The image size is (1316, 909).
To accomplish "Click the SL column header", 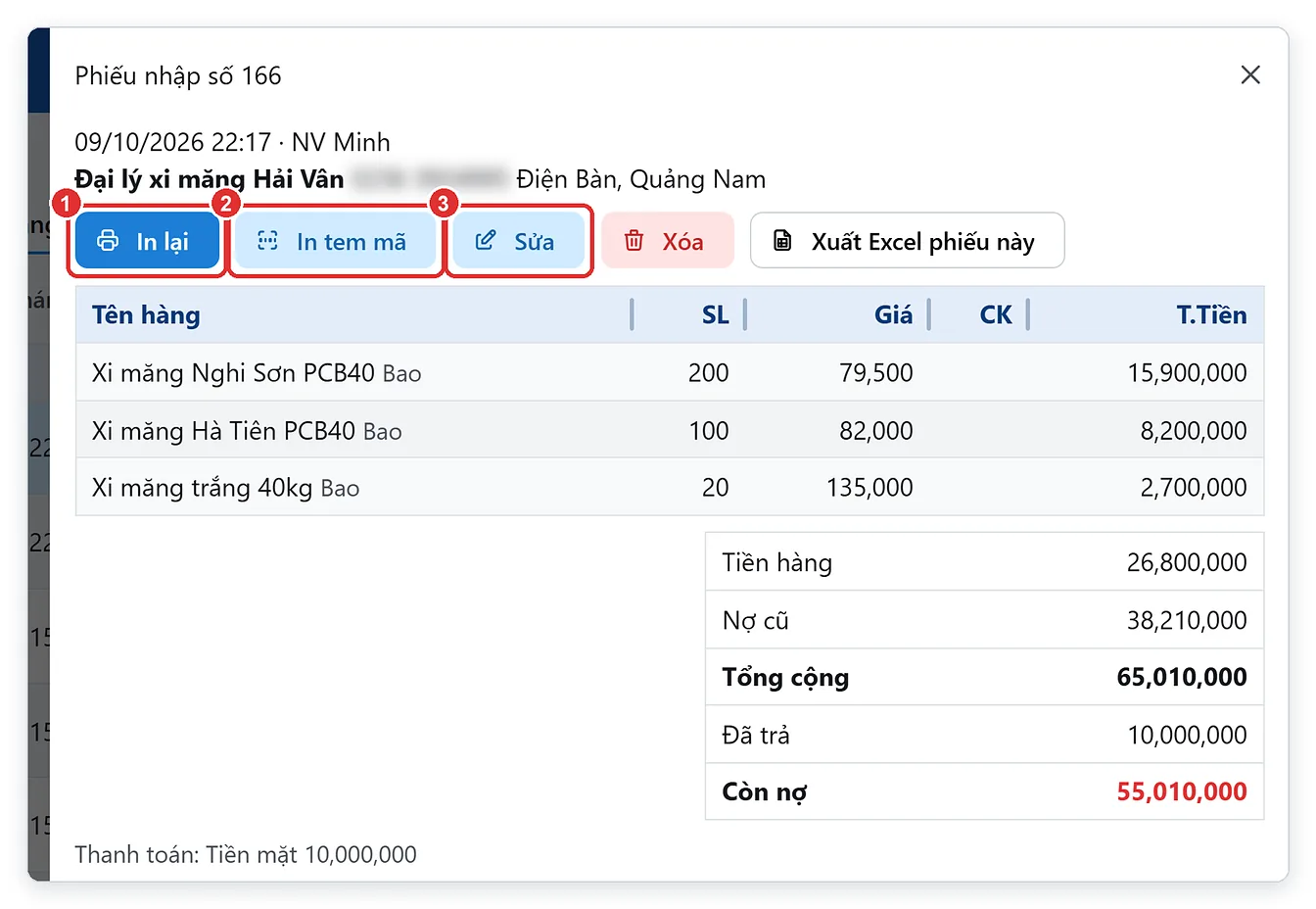I will (716, 314).
